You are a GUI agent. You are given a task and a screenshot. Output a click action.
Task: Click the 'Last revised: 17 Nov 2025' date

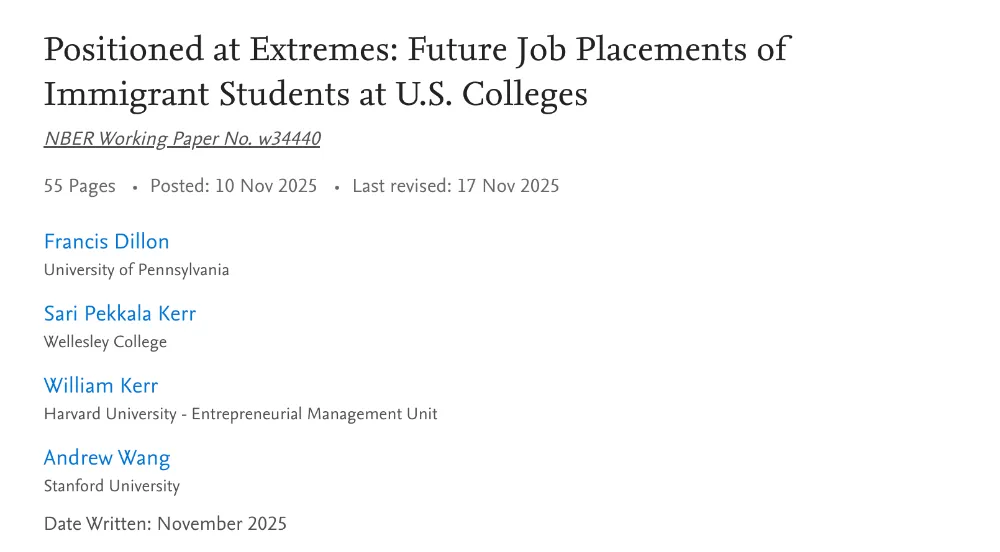tap(455, 186)
